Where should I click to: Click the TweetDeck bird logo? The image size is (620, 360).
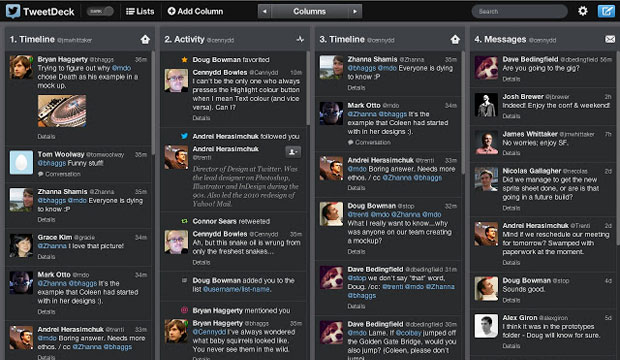[x=13, y=11]
